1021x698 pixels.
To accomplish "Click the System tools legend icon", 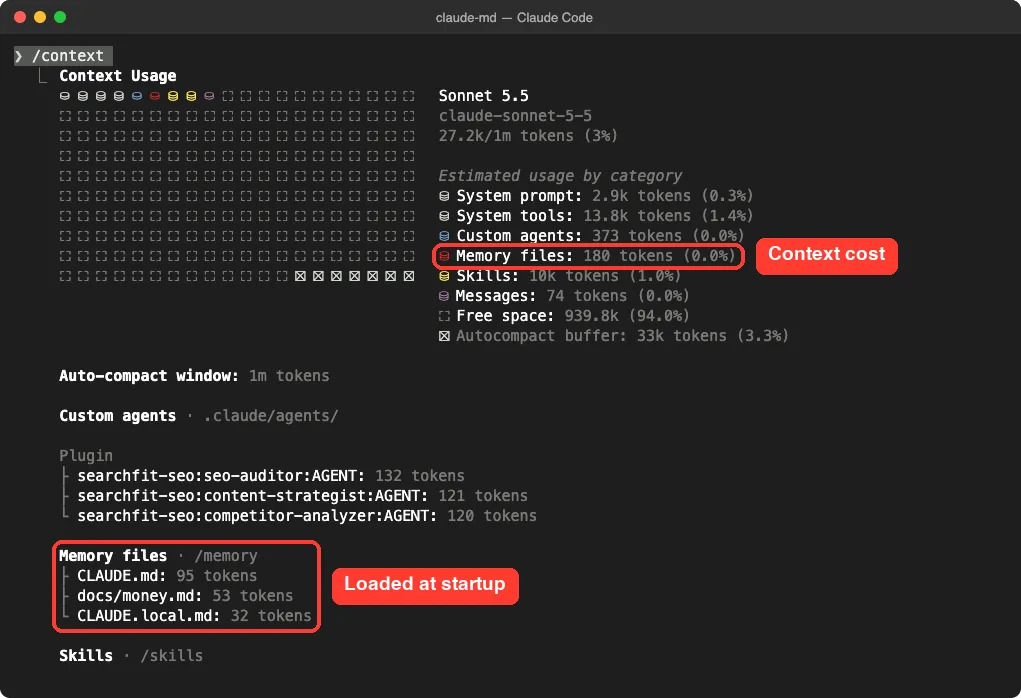I will (444, 216).
